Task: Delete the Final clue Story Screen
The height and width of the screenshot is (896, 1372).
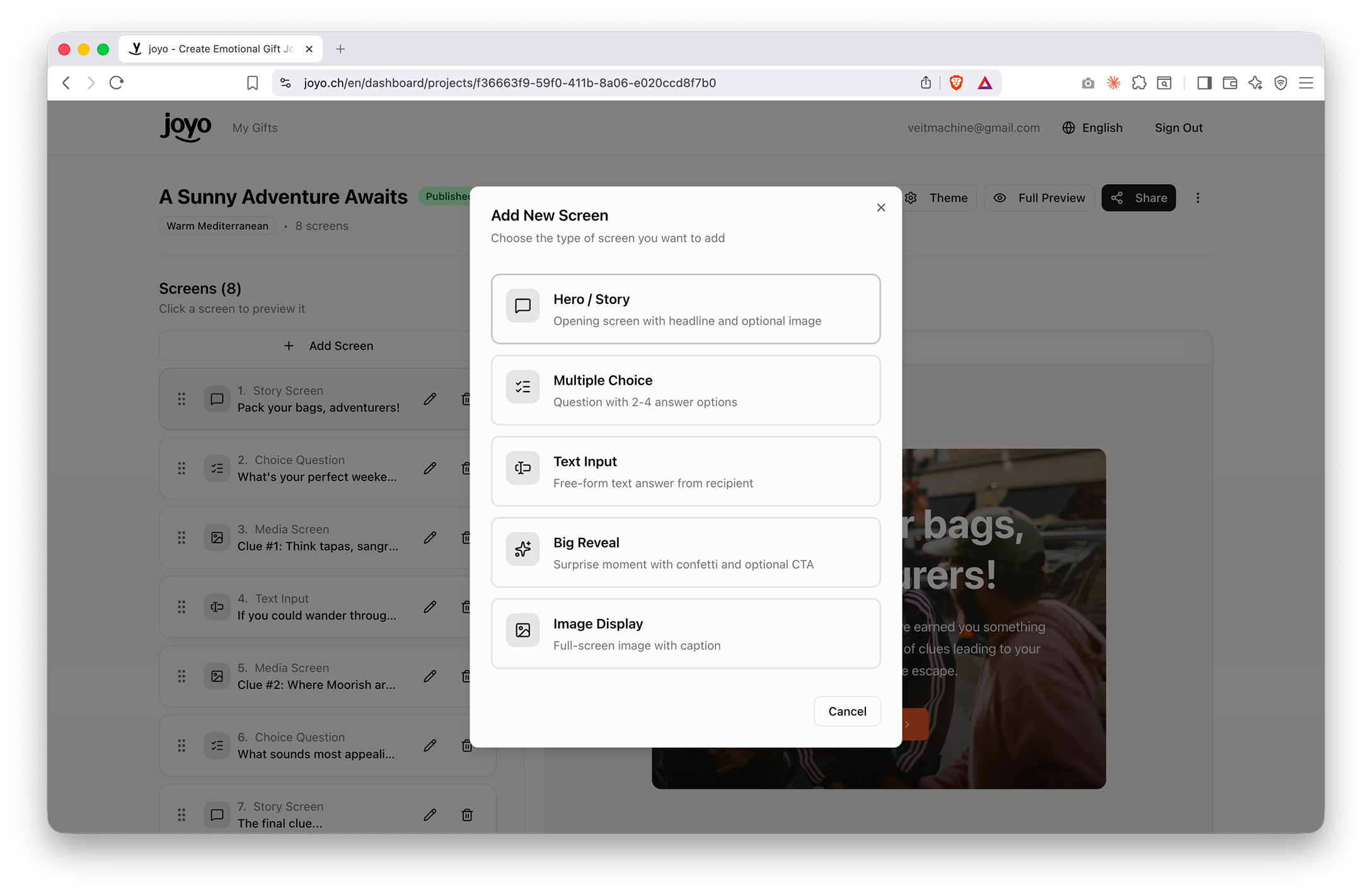Action: (x=467, y=815)
